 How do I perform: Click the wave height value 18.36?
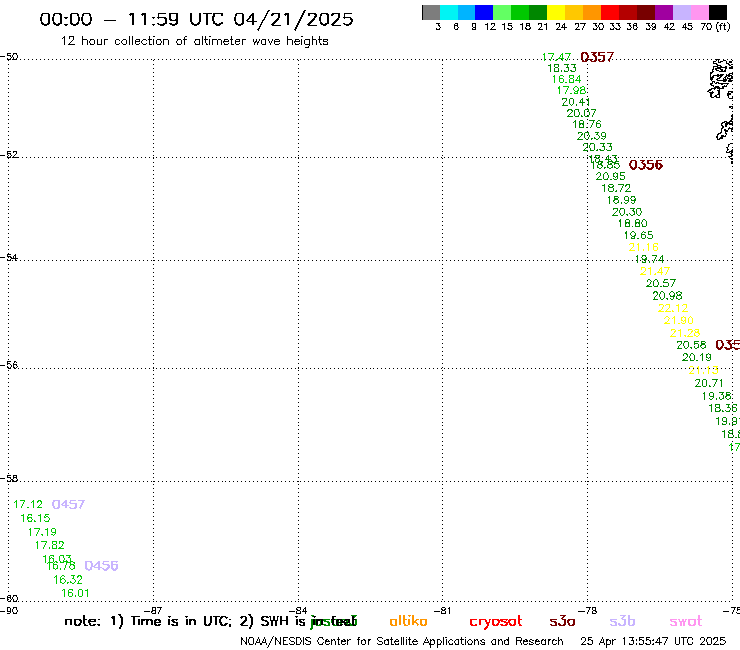pyautogui.click(x=723, y=408)
